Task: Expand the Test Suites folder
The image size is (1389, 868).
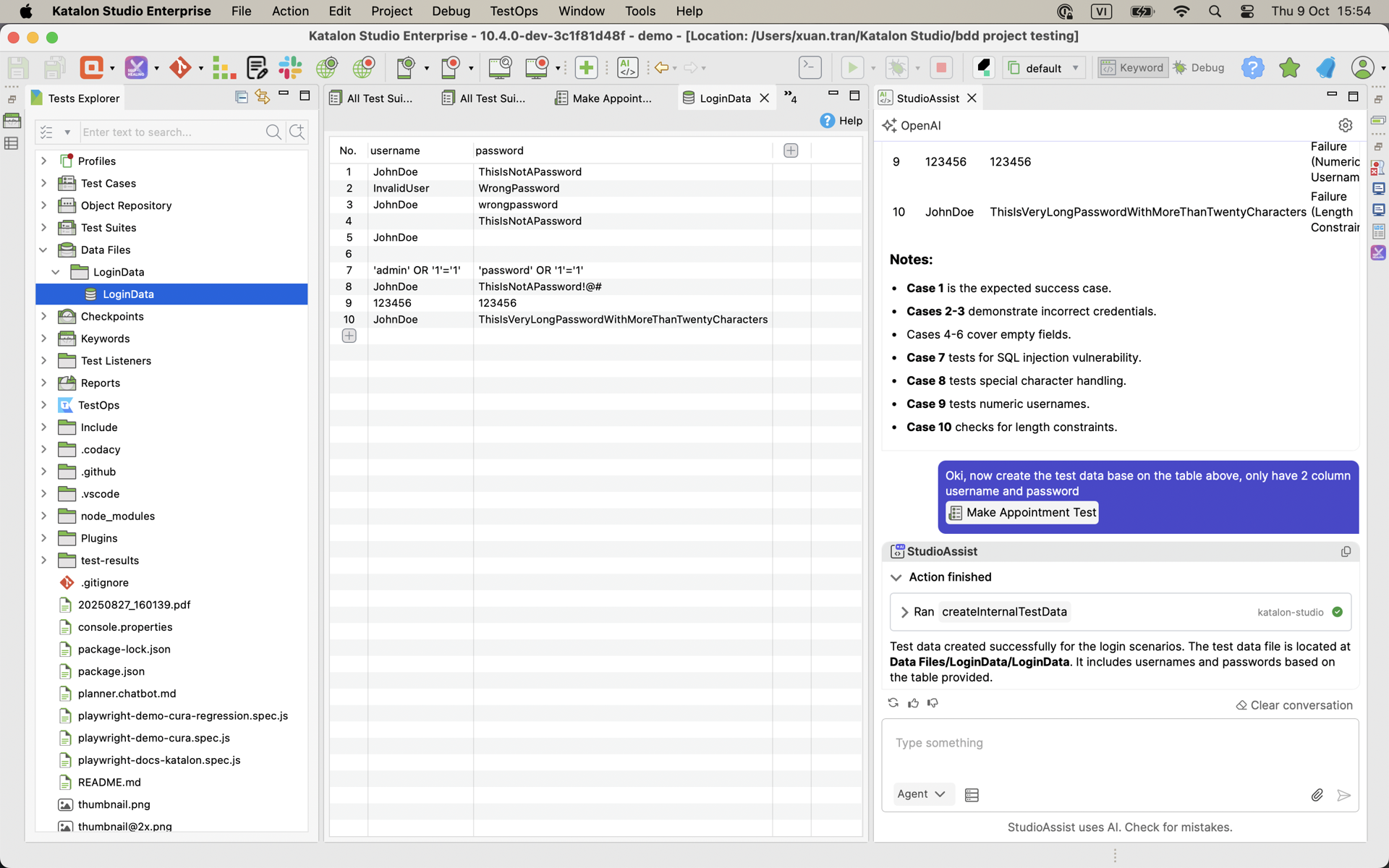Action: coord(44,228)
